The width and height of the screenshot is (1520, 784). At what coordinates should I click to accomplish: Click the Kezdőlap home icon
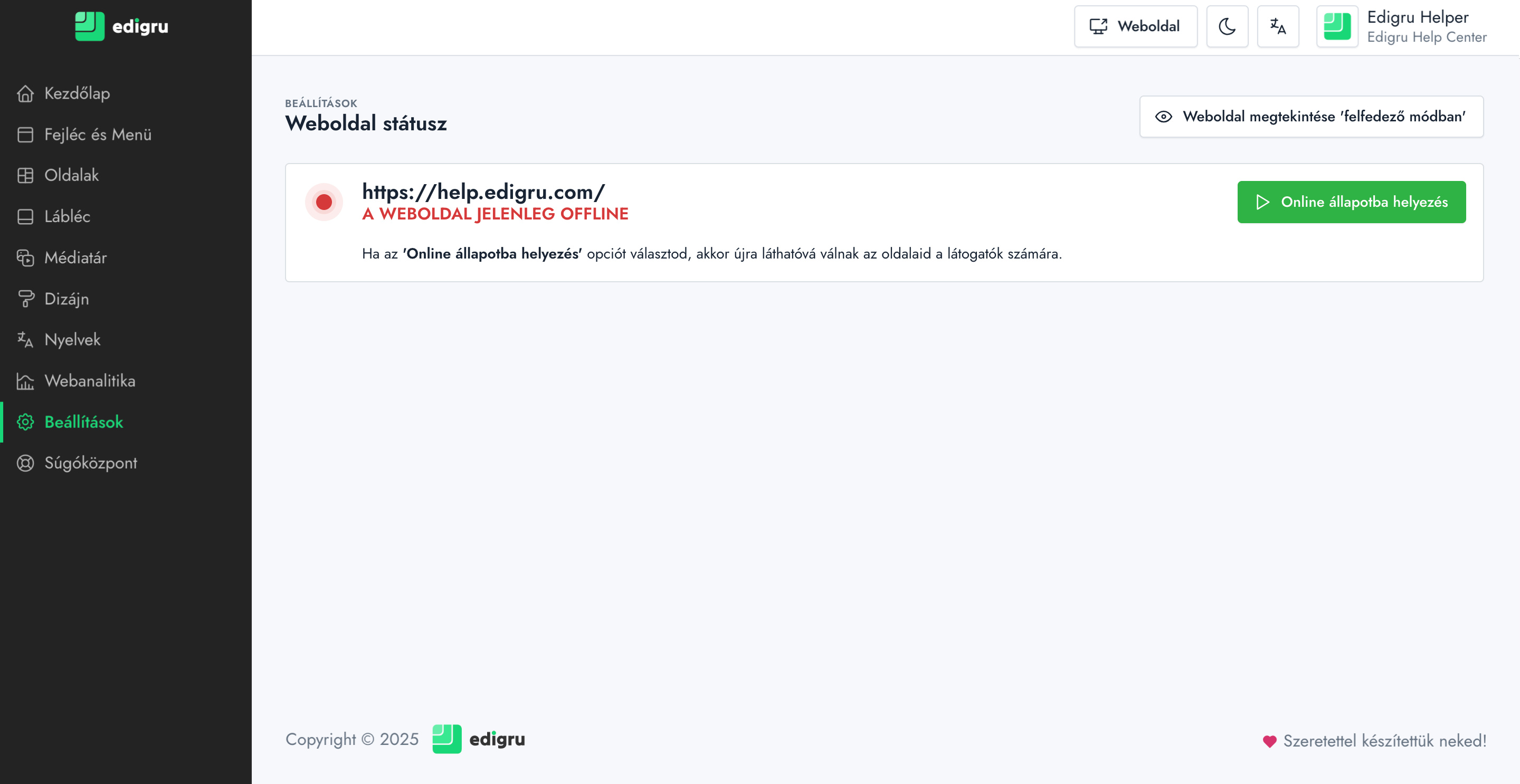[x=25, y=93]
